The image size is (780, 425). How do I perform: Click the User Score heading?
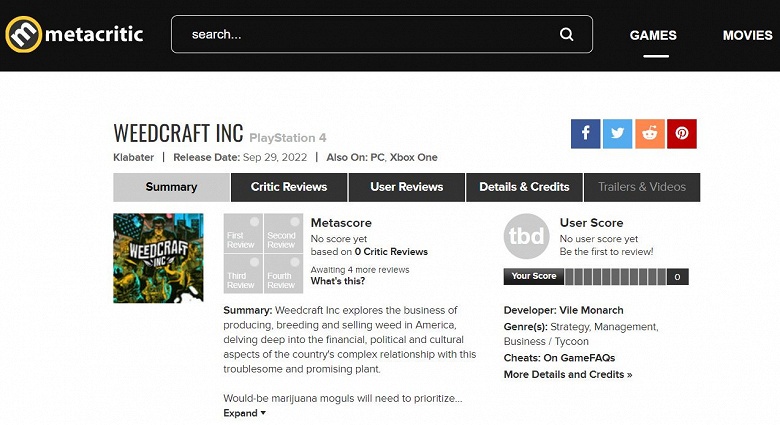click(591, 223)
